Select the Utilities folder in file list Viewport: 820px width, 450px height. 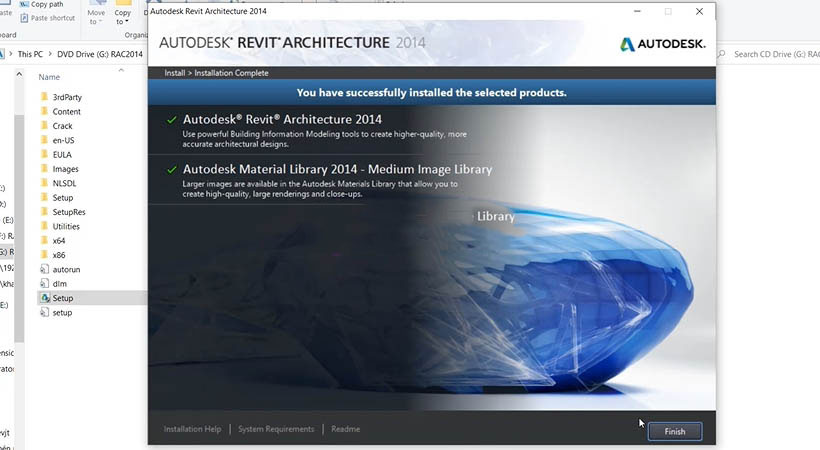(x=66, y=226)
